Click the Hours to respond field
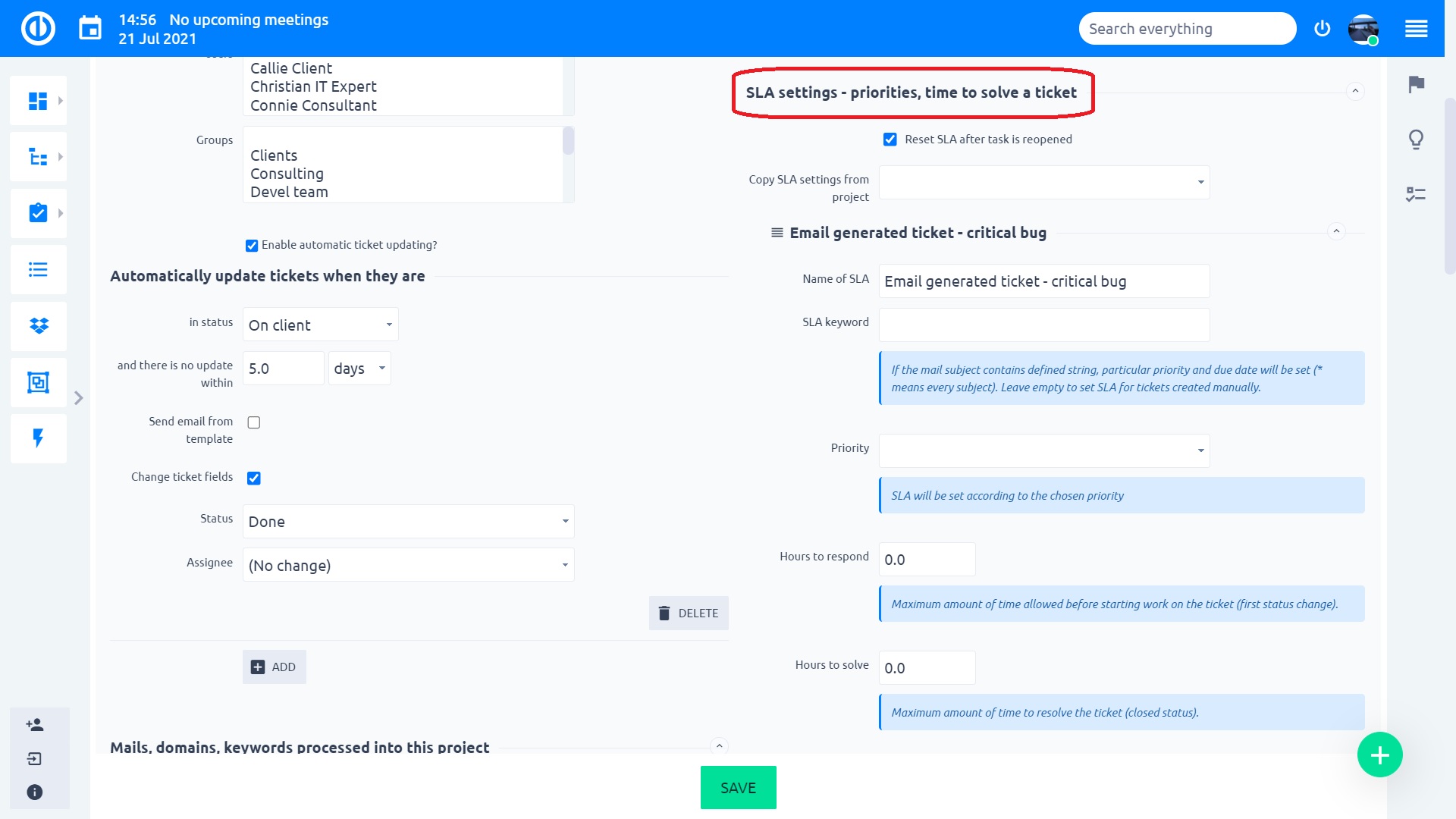This screenshot has height=819, width=1456. pyautogui.click(x=927, y=559)
